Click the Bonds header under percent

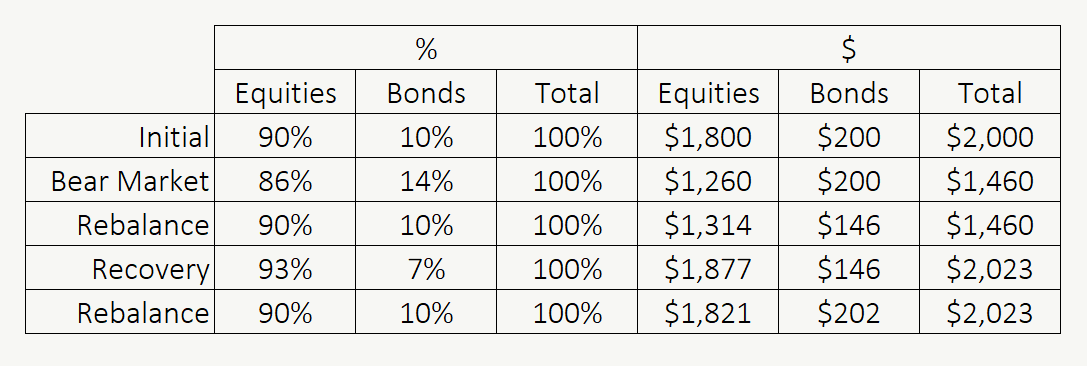[x=426, y=92]
